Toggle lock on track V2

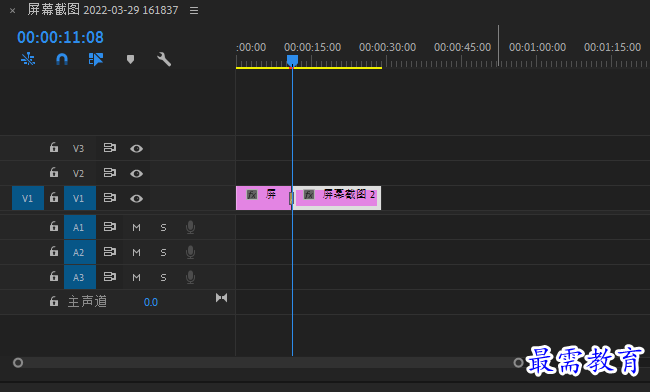coord(54,172)
